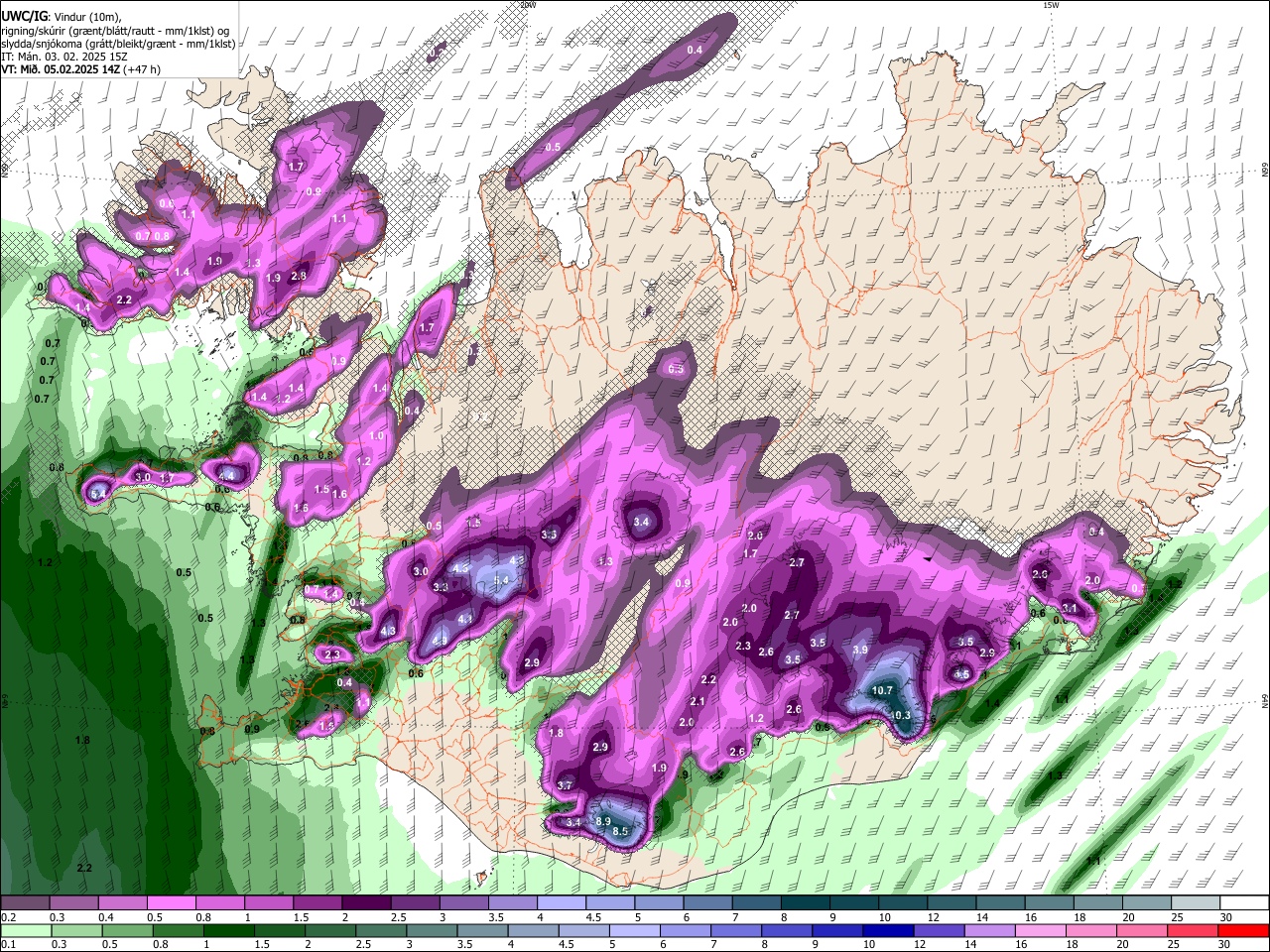
Task: Click the UWC/IG title text
Action: pos(24,17)
